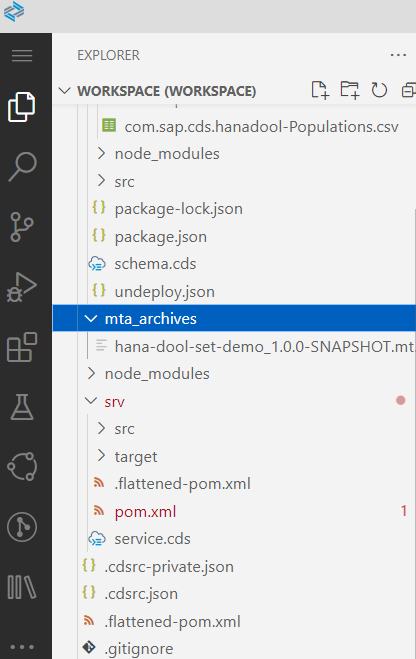The image size is (416, 659).
Task: Create a new file in workspace
Action: point(320,90)
